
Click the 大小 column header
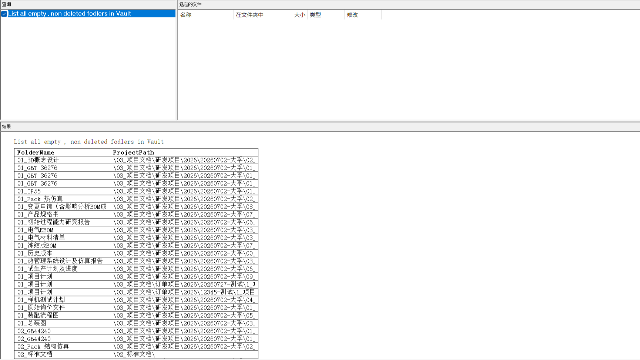coord(300,15)
